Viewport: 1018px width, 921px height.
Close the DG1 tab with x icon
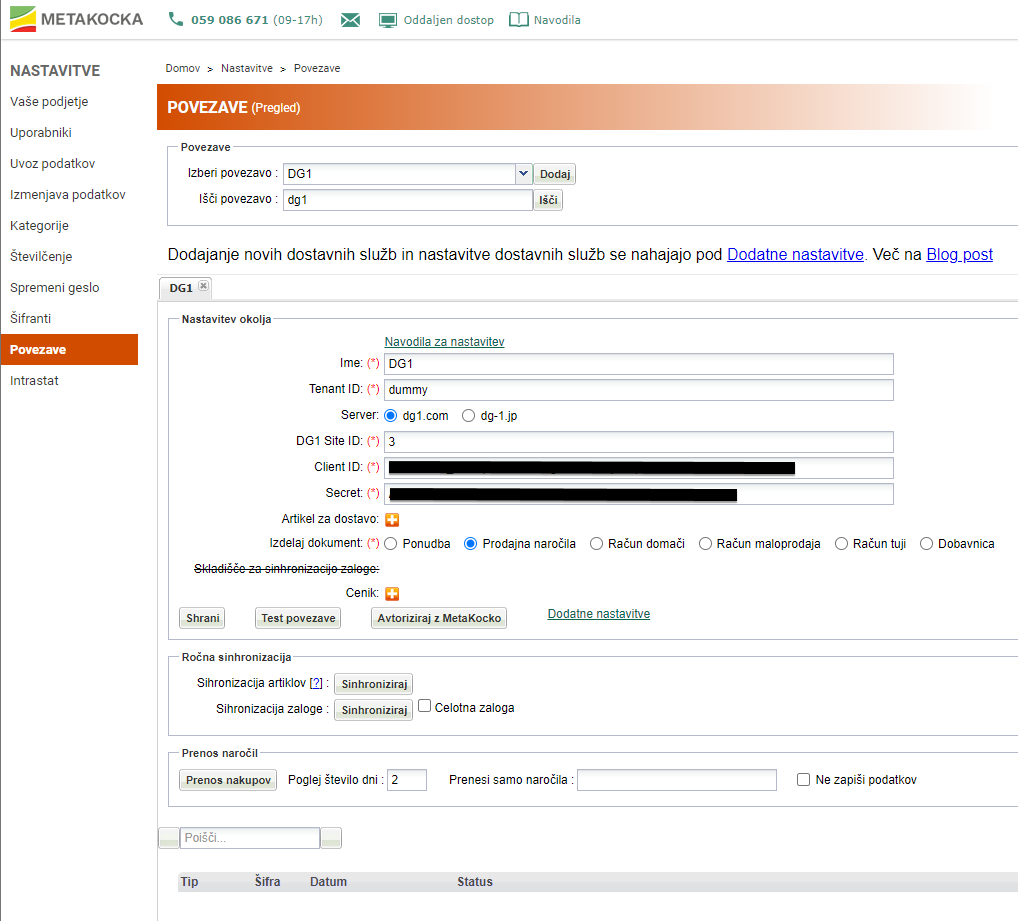pyautogui.click(x=203, y=286)
